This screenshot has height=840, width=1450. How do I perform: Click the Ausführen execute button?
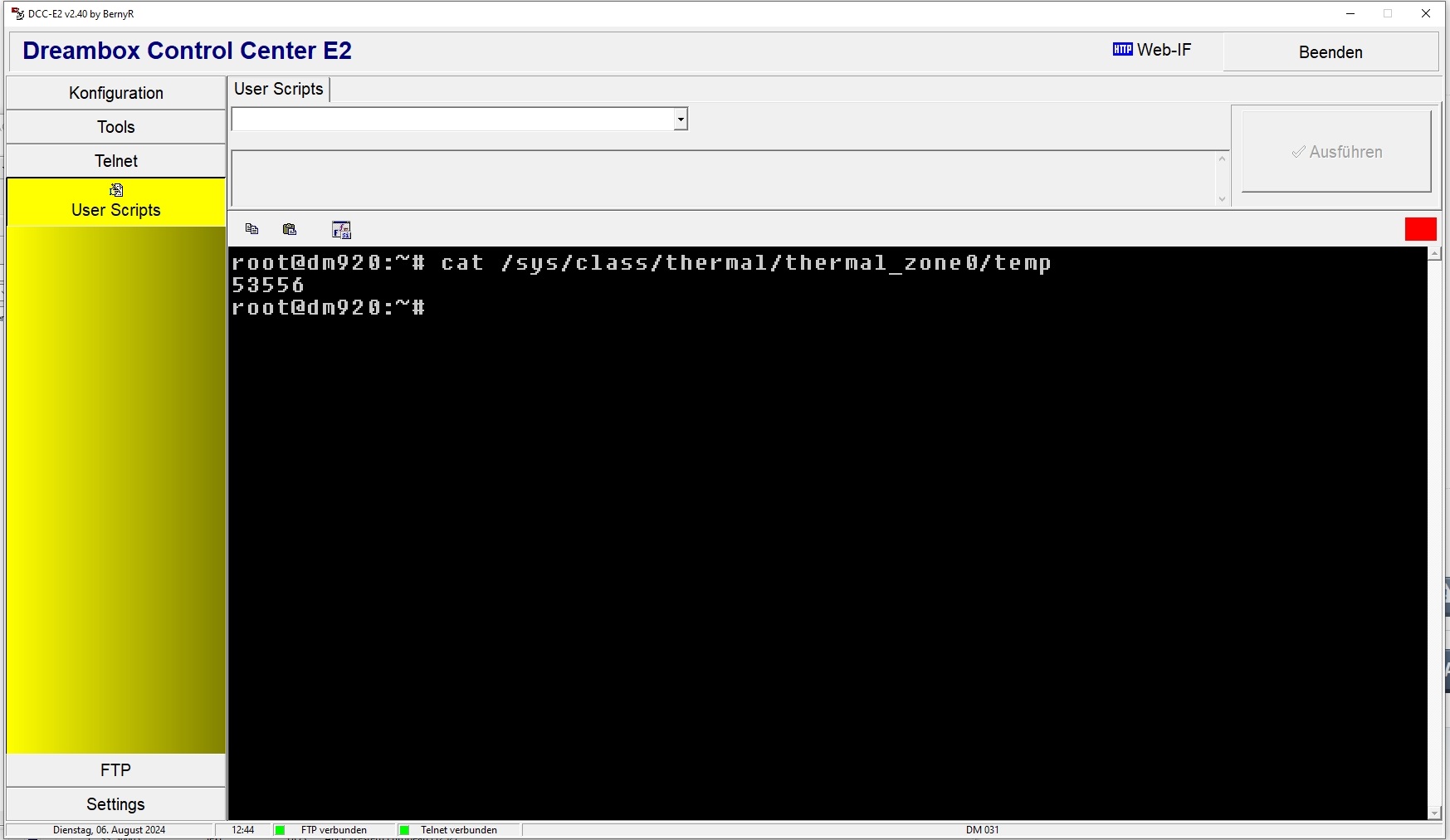[x=1336, y=152]
